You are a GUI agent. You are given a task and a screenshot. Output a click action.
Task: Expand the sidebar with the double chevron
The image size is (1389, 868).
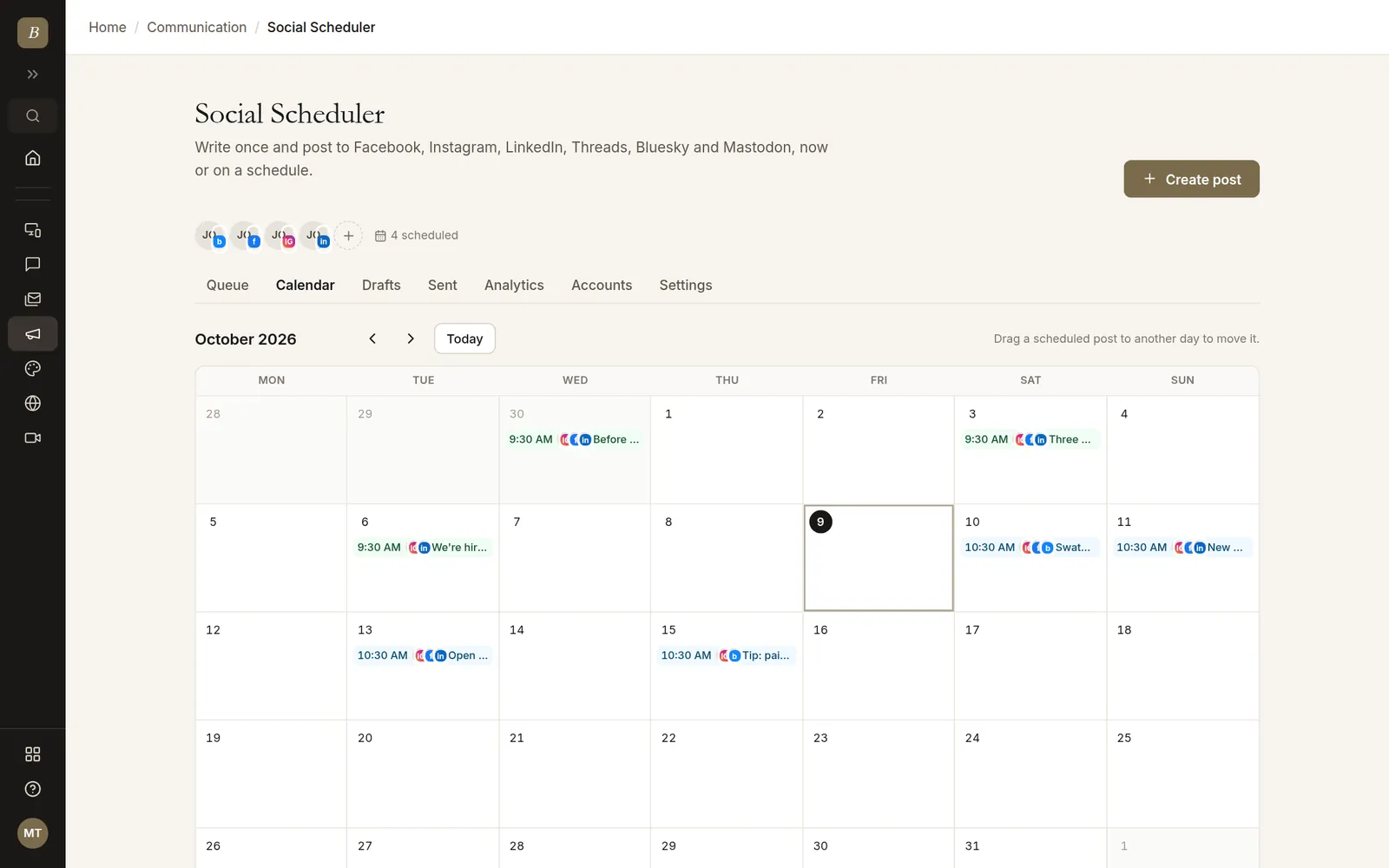point(33,75)
